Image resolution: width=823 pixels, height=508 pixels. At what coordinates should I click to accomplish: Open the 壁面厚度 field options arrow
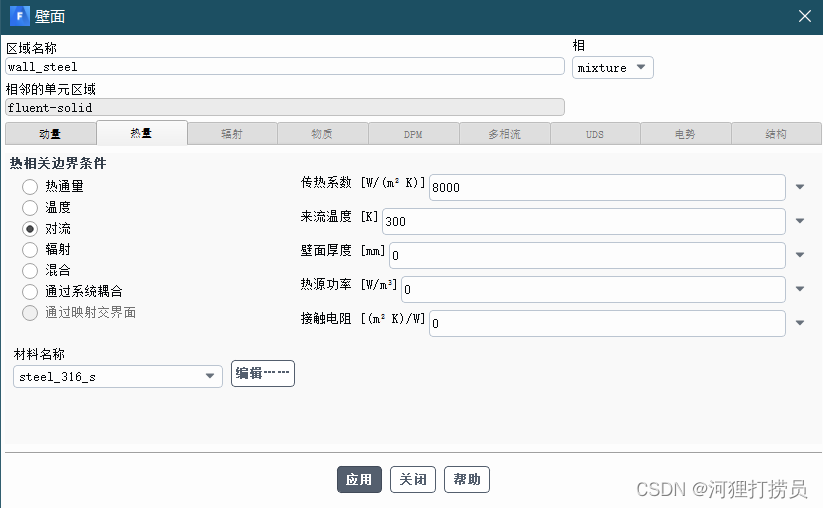(801, 255)
